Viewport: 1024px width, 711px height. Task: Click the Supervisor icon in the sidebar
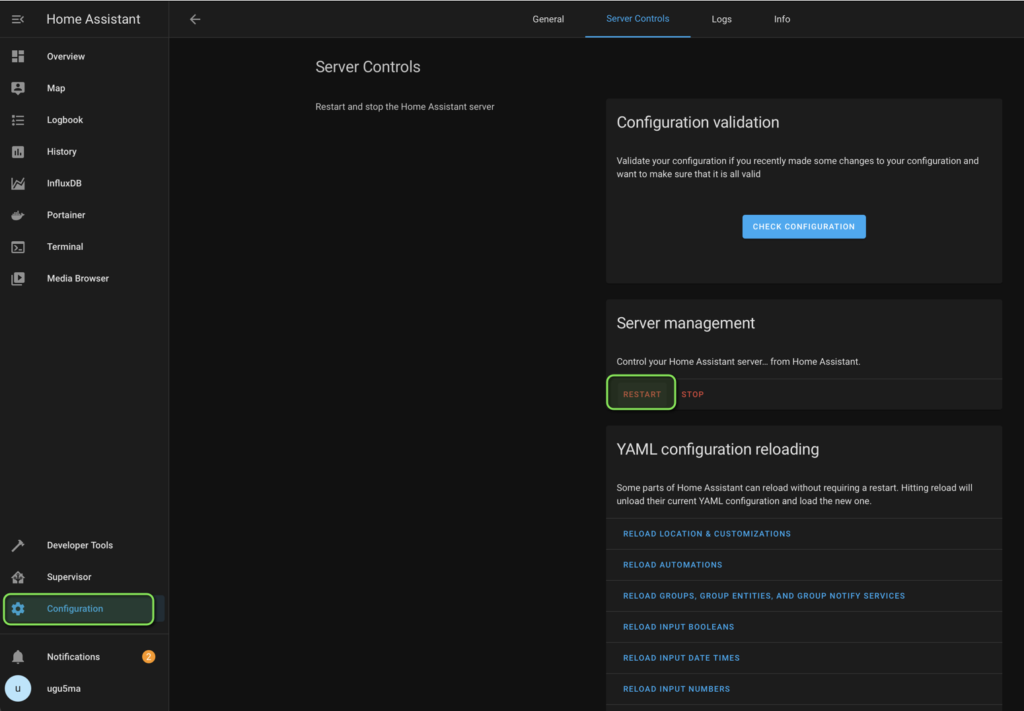point(18,577)
